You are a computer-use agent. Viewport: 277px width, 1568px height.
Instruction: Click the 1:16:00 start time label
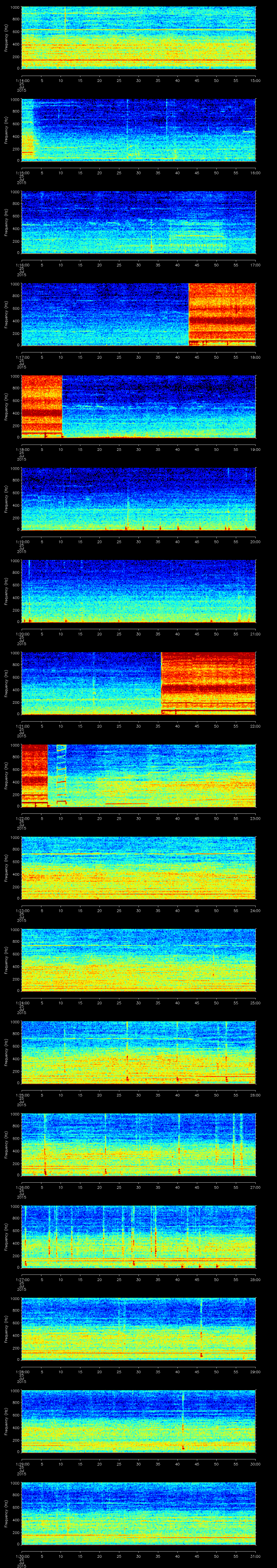22,265
